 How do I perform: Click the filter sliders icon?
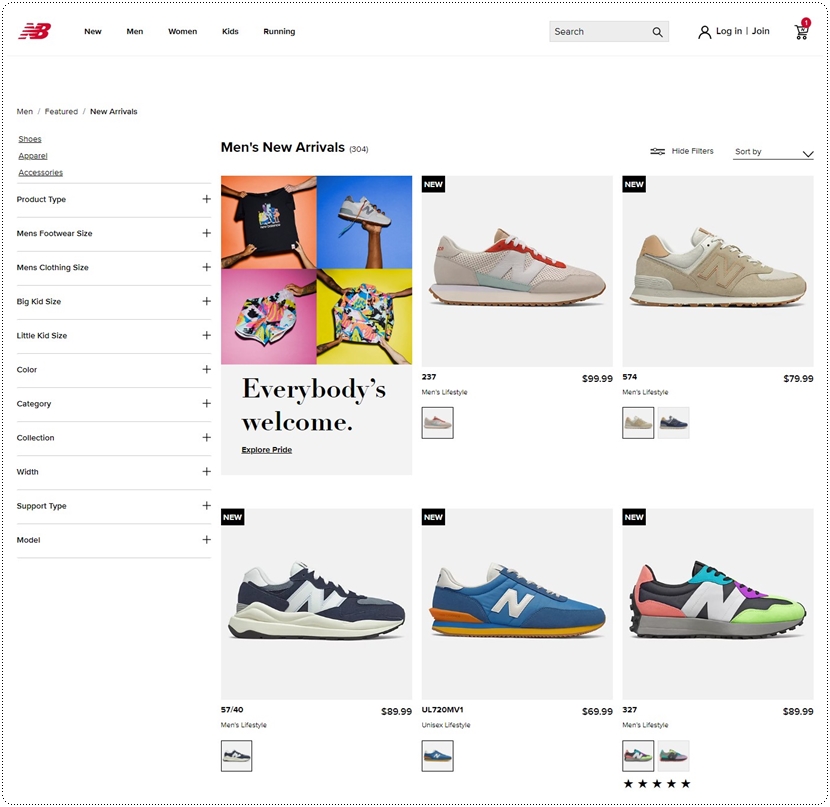pos(657,151)
